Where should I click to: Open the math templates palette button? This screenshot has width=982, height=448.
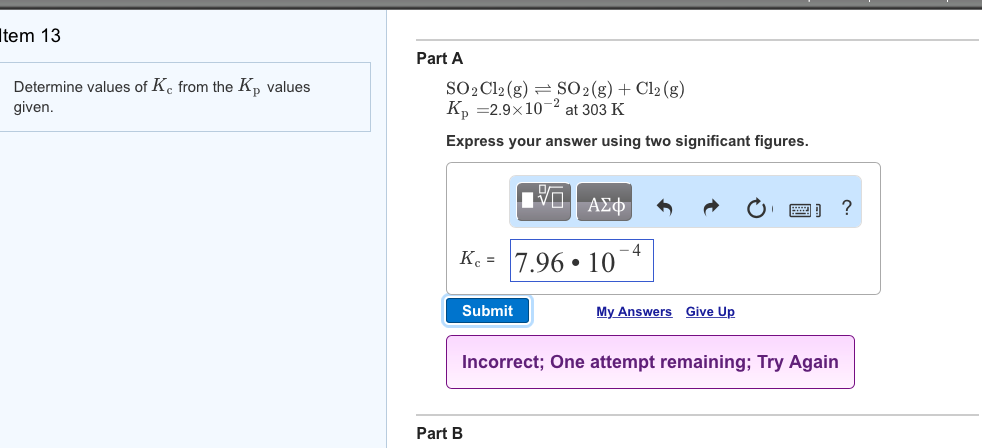click(545, 204)
